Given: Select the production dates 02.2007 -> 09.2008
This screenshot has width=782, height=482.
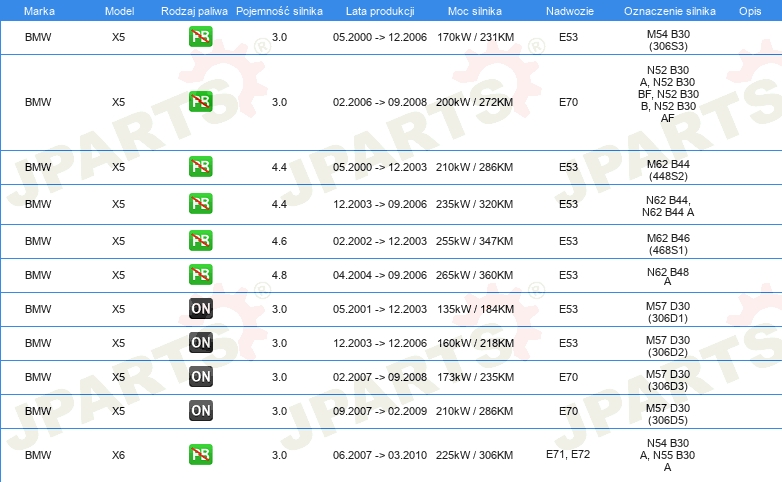Looking at the screenshot, I should tap(380, 377).
